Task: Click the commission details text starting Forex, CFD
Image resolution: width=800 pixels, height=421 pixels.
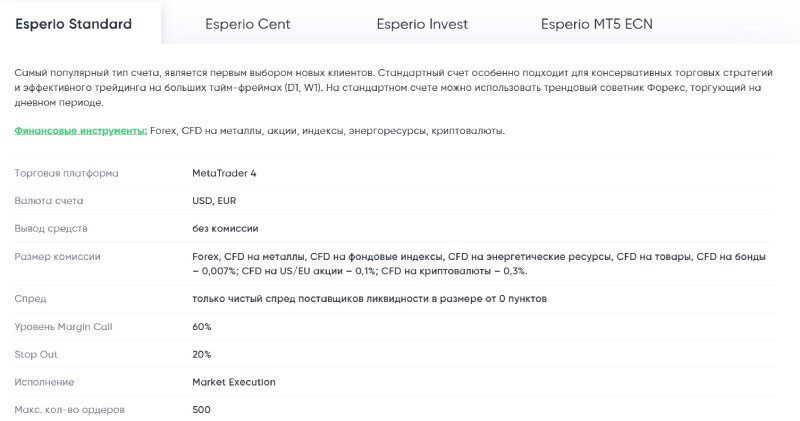Action: pos(479,264)
